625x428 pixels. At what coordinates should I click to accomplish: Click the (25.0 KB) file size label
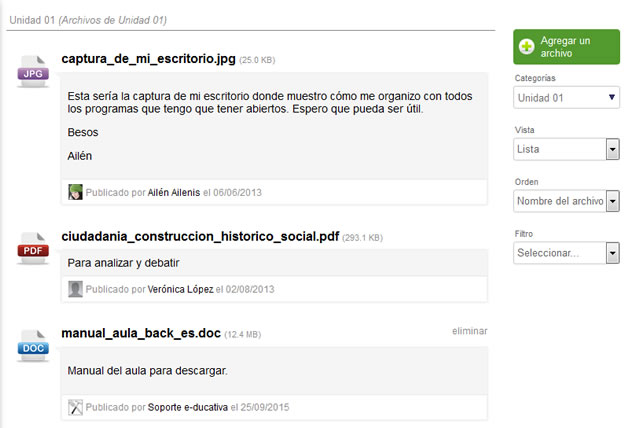click(257, 60)
